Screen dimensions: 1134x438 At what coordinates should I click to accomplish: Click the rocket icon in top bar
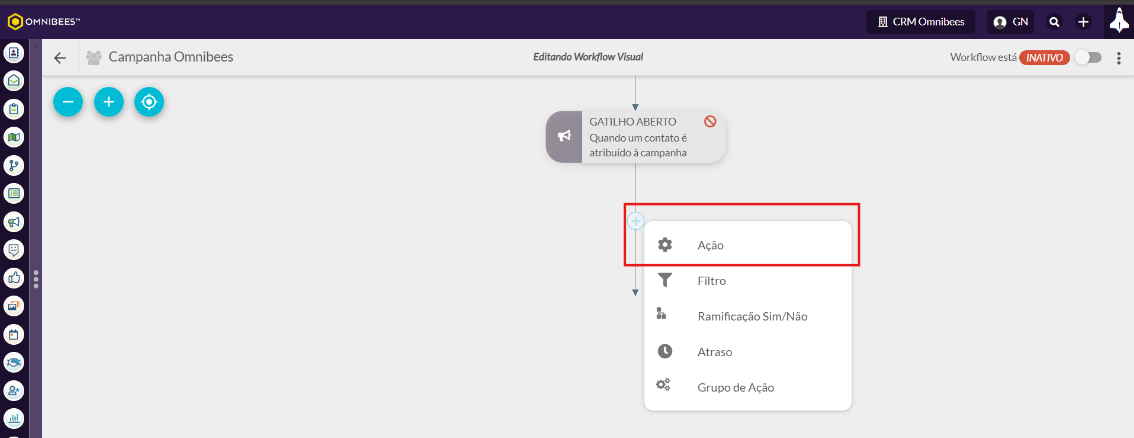click(x=1119, y=20)
